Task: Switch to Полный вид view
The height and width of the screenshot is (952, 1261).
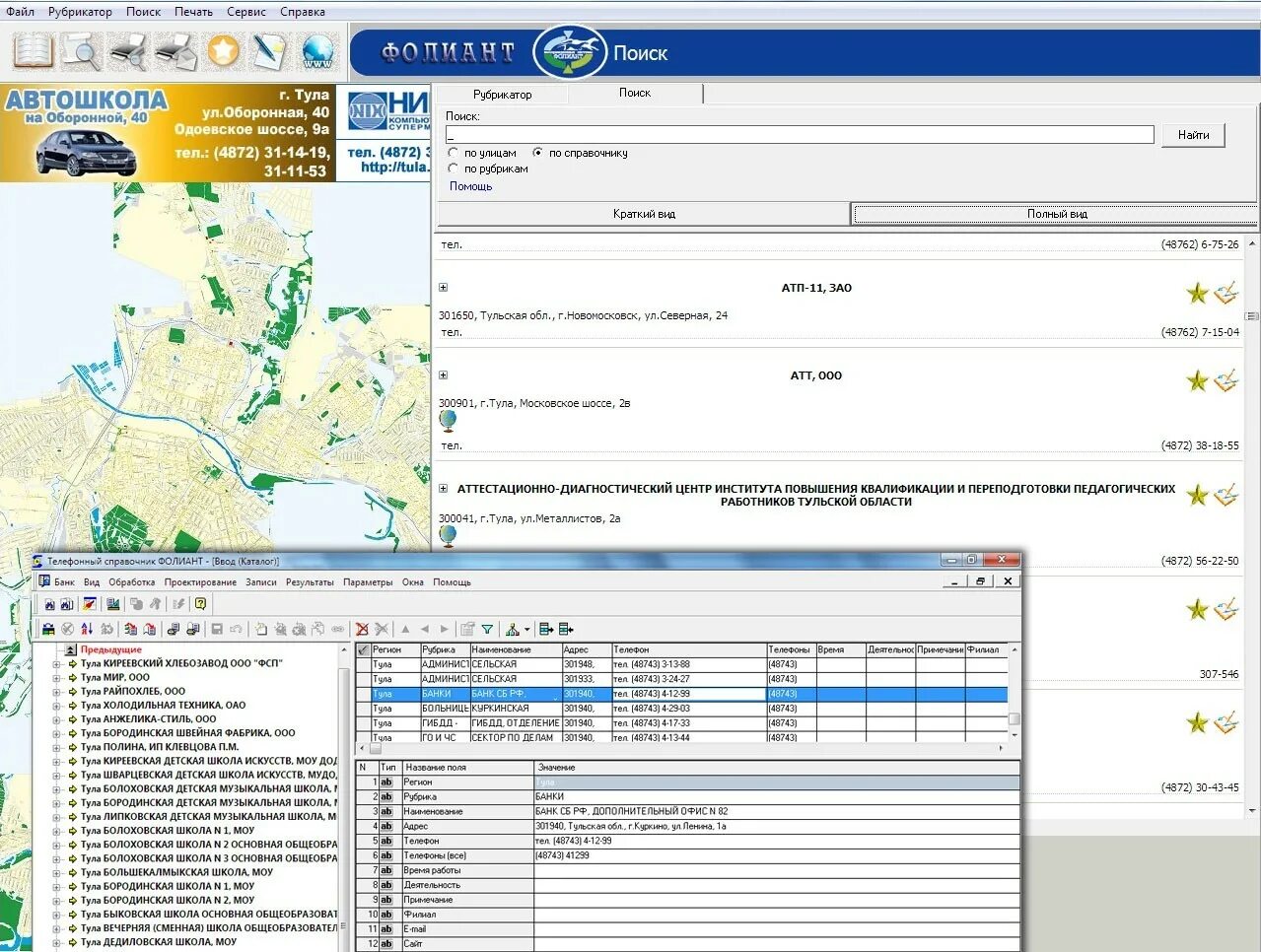Action: 1056,214
